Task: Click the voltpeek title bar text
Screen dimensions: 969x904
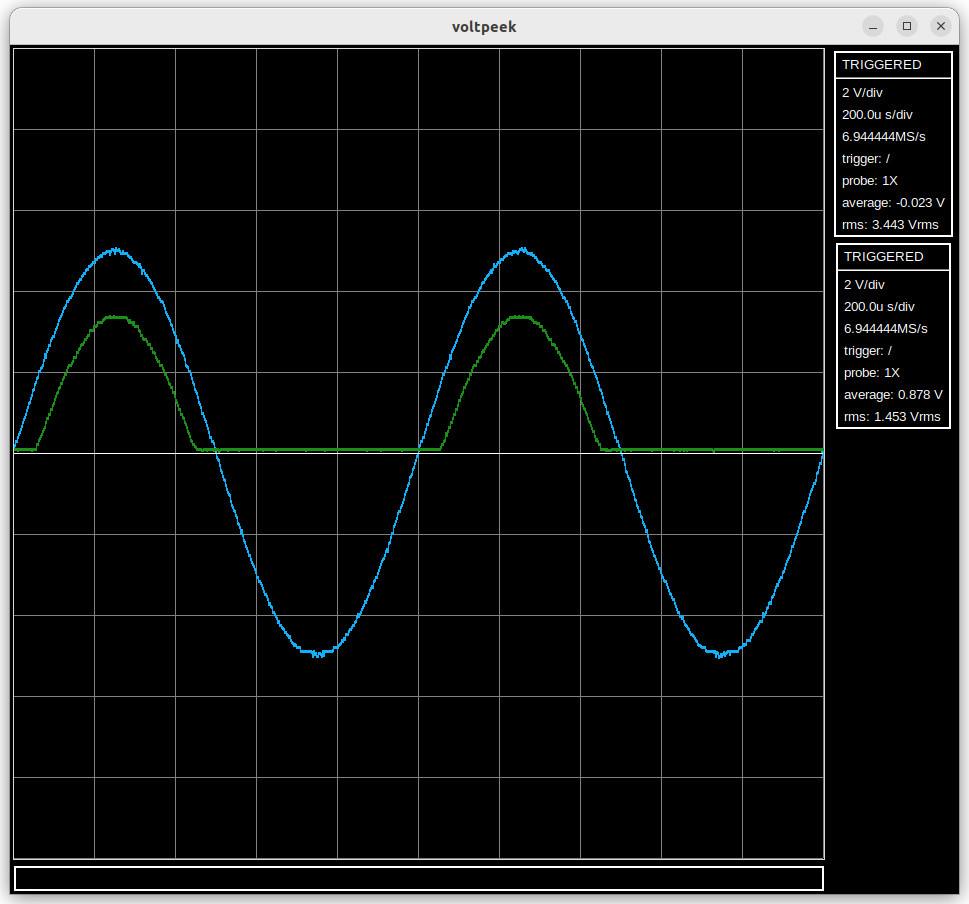Action: (x=484, y=26)
